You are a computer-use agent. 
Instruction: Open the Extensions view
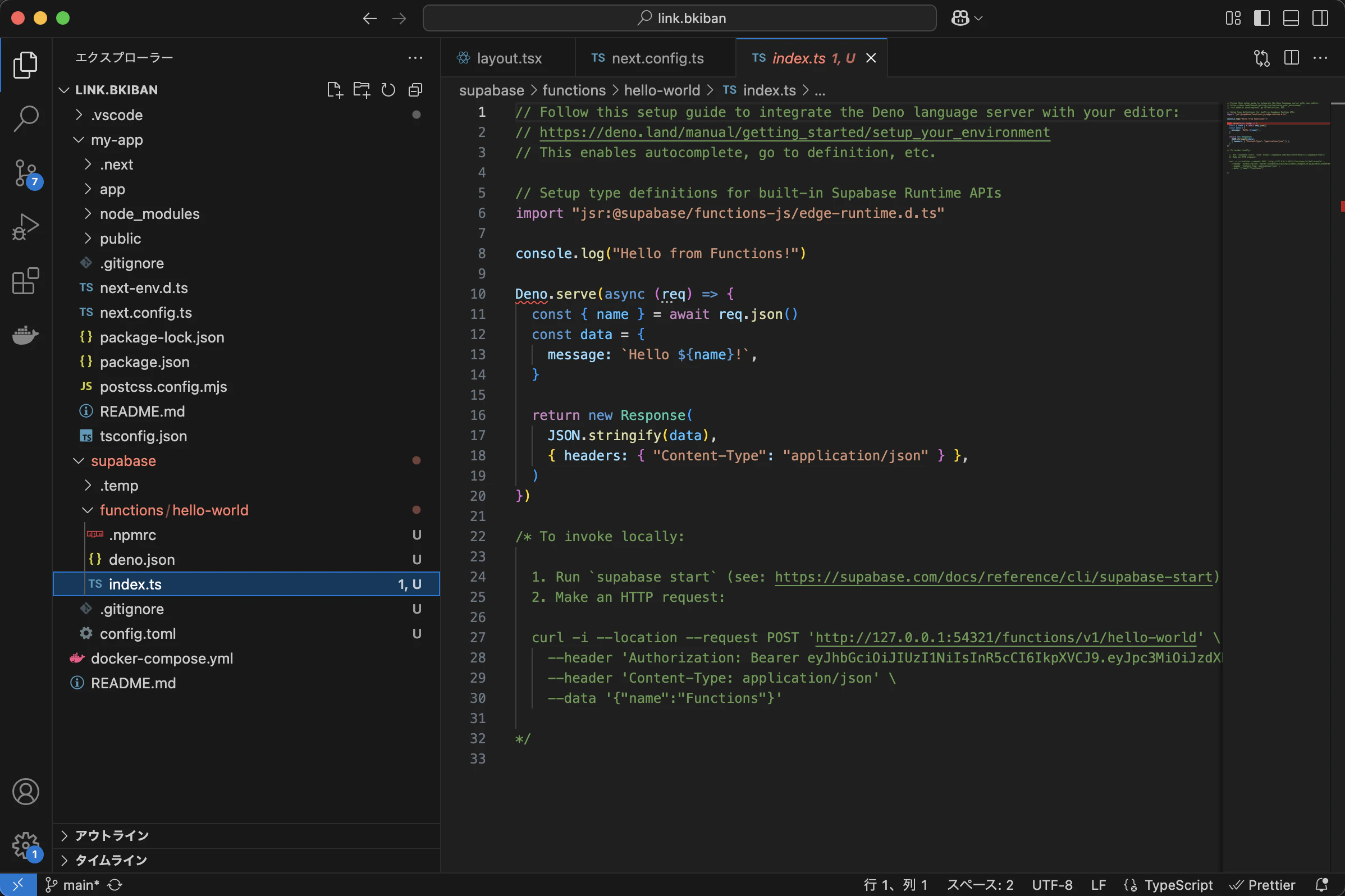25,281
